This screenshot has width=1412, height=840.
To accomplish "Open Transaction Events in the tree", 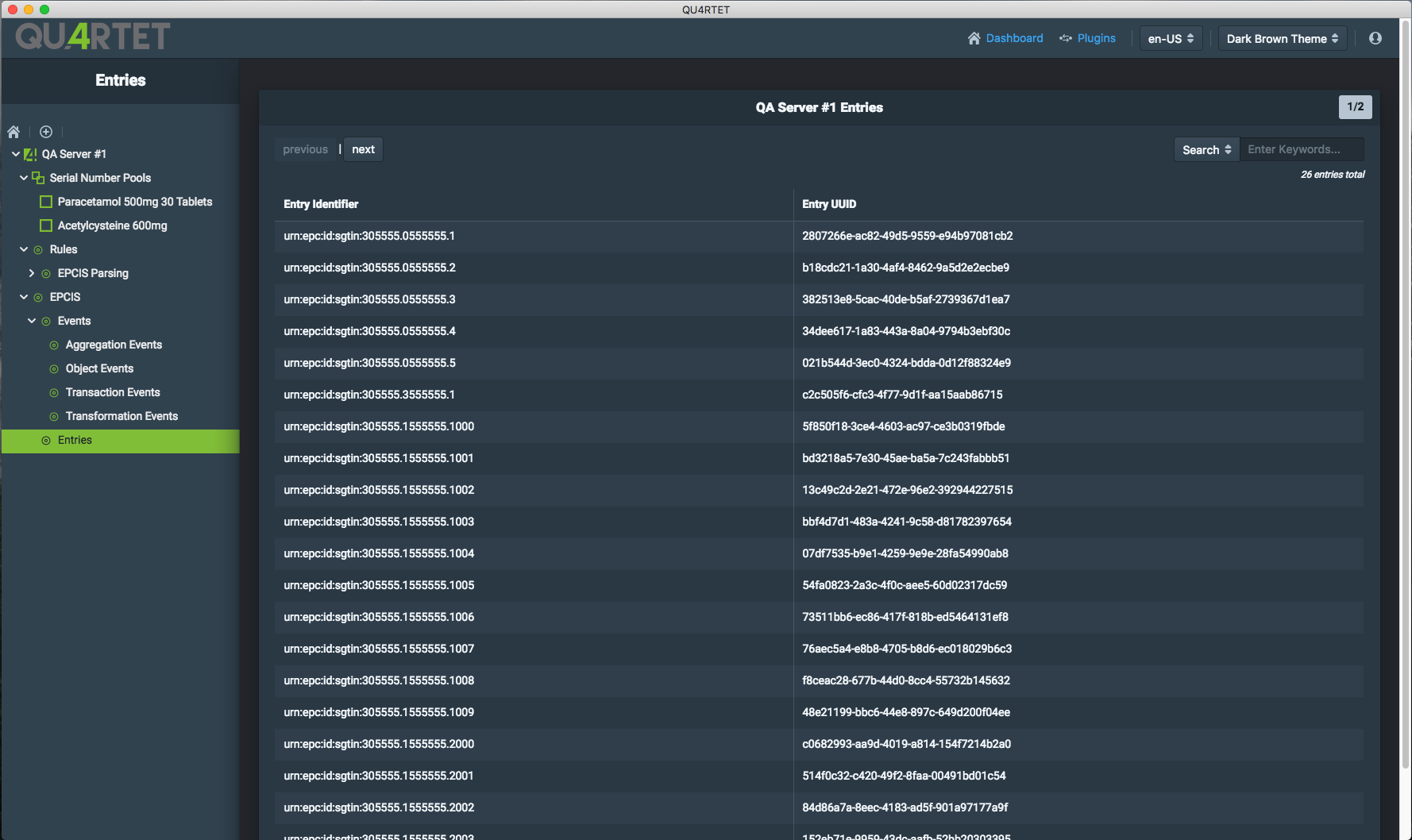I will click(113, 392).
